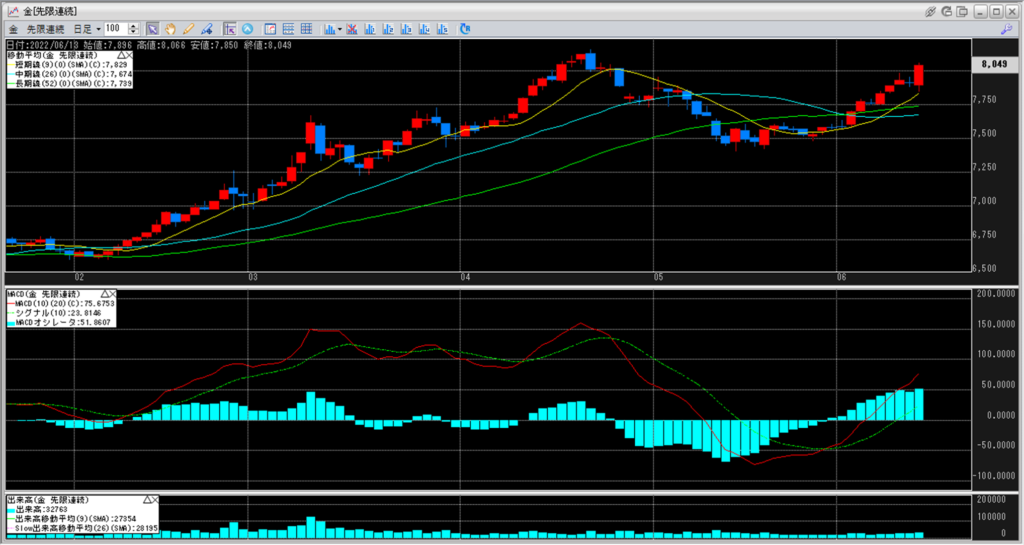1024x545 pixels.
Task: Select the arrow pointer tool
Action: point(152,29)
